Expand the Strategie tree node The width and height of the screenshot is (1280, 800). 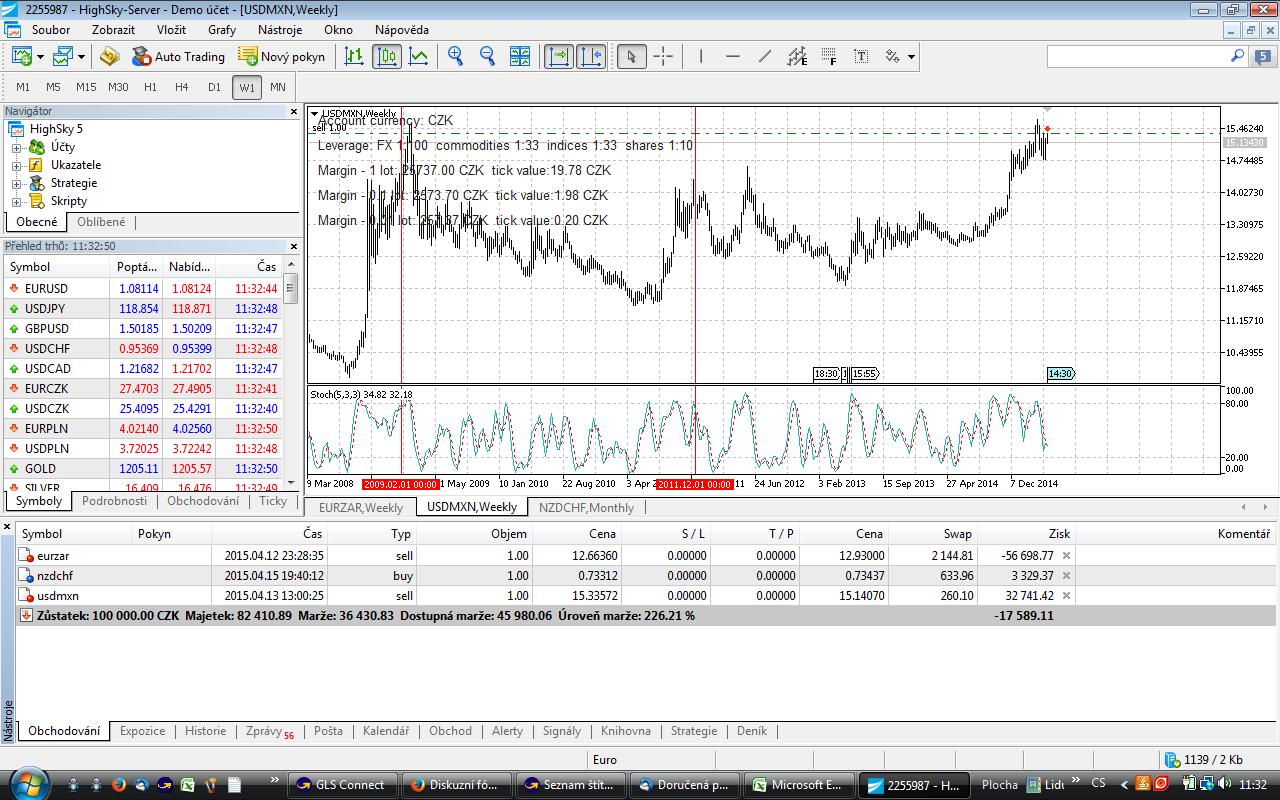16,183
